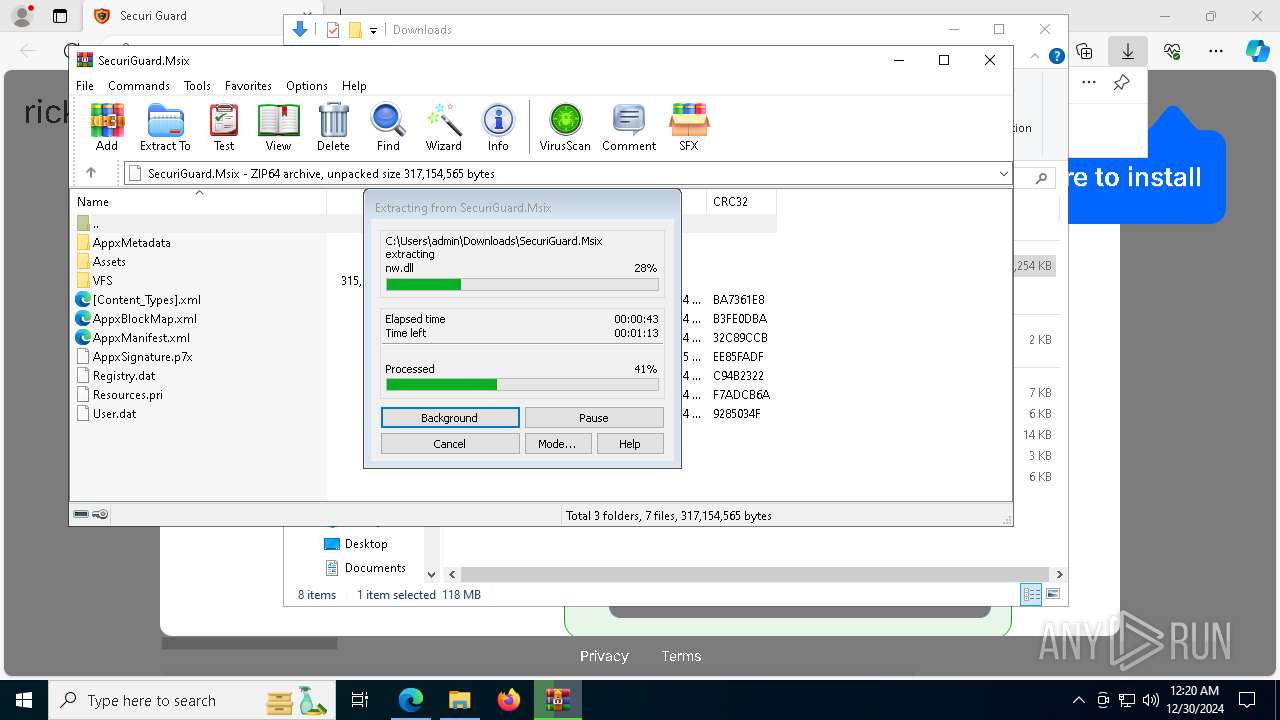Click the Name column header
The height and width of the screenshot is (720, 1280).
coord(198,201)
